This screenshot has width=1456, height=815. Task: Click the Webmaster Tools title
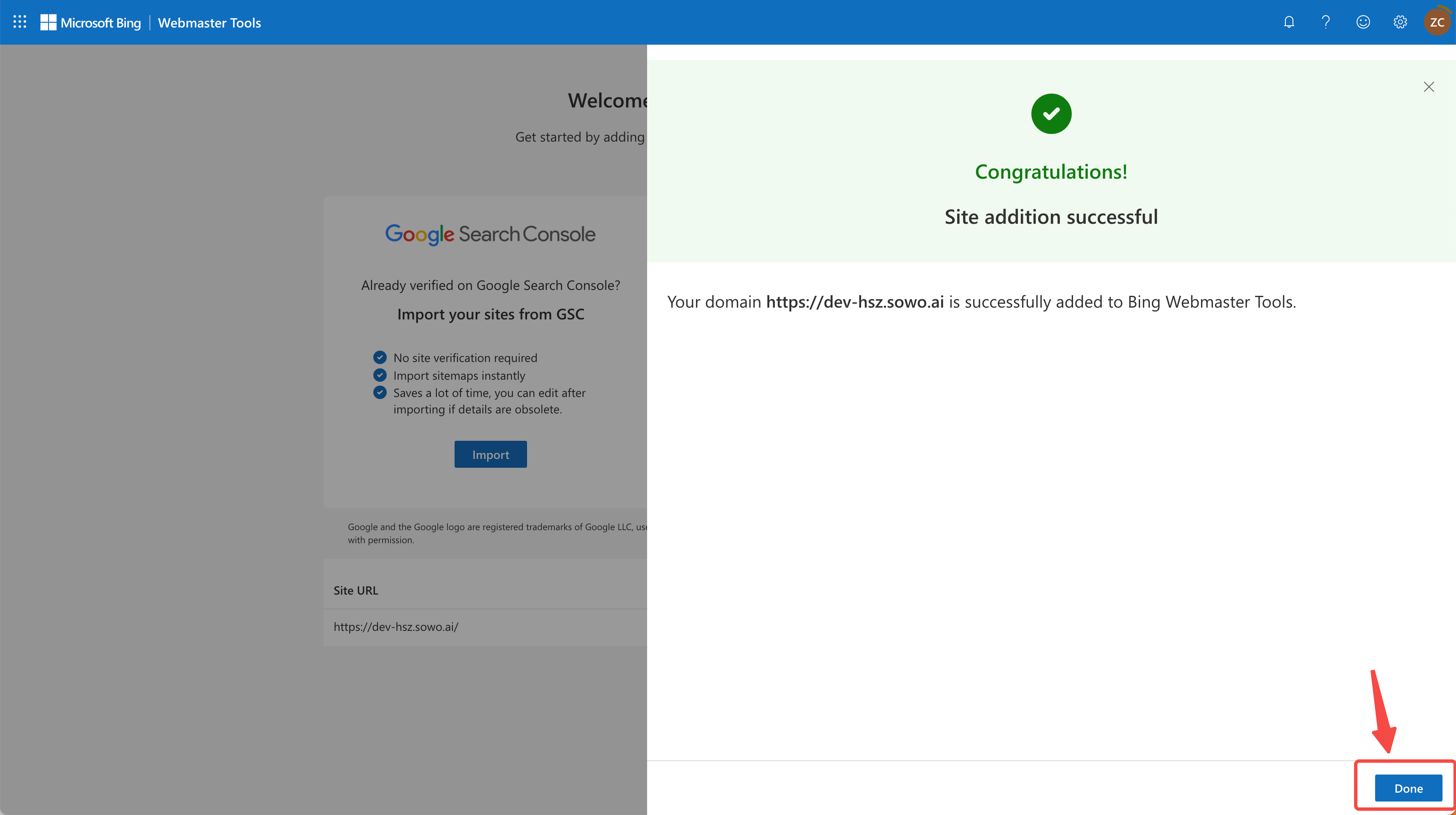click(x=209, y=23)
